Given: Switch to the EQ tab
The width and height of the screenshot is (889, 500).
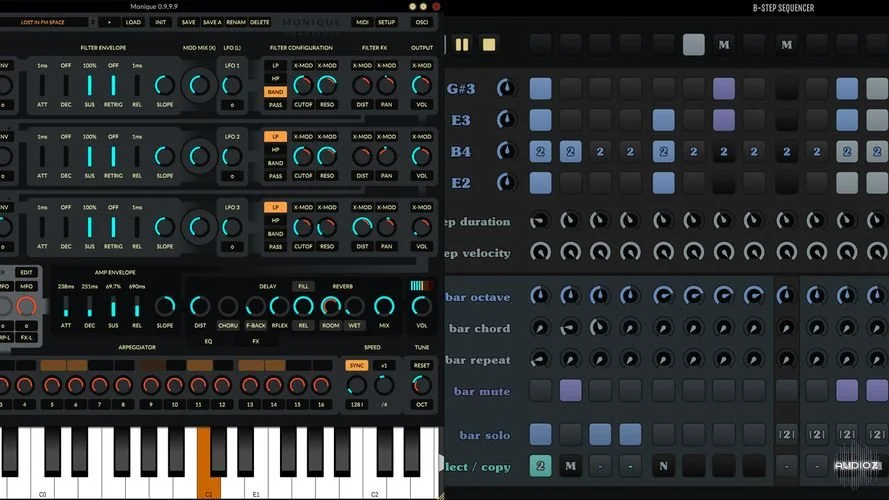Looking at the screenshot, I should 208,341.
